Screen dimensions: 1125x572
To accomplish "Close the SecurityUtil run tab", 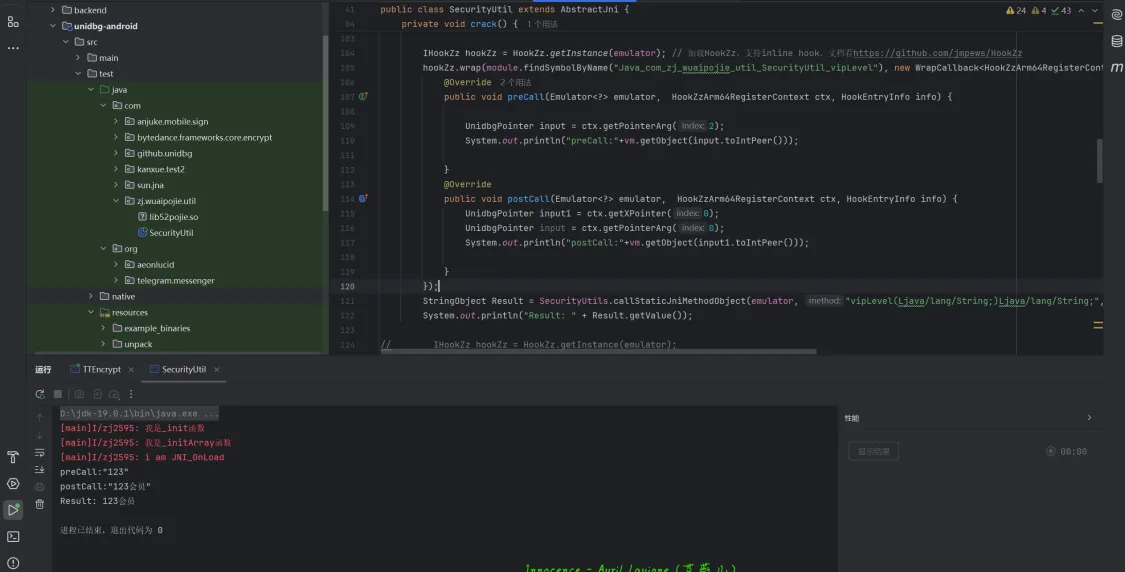I will [x=217, y=370].
